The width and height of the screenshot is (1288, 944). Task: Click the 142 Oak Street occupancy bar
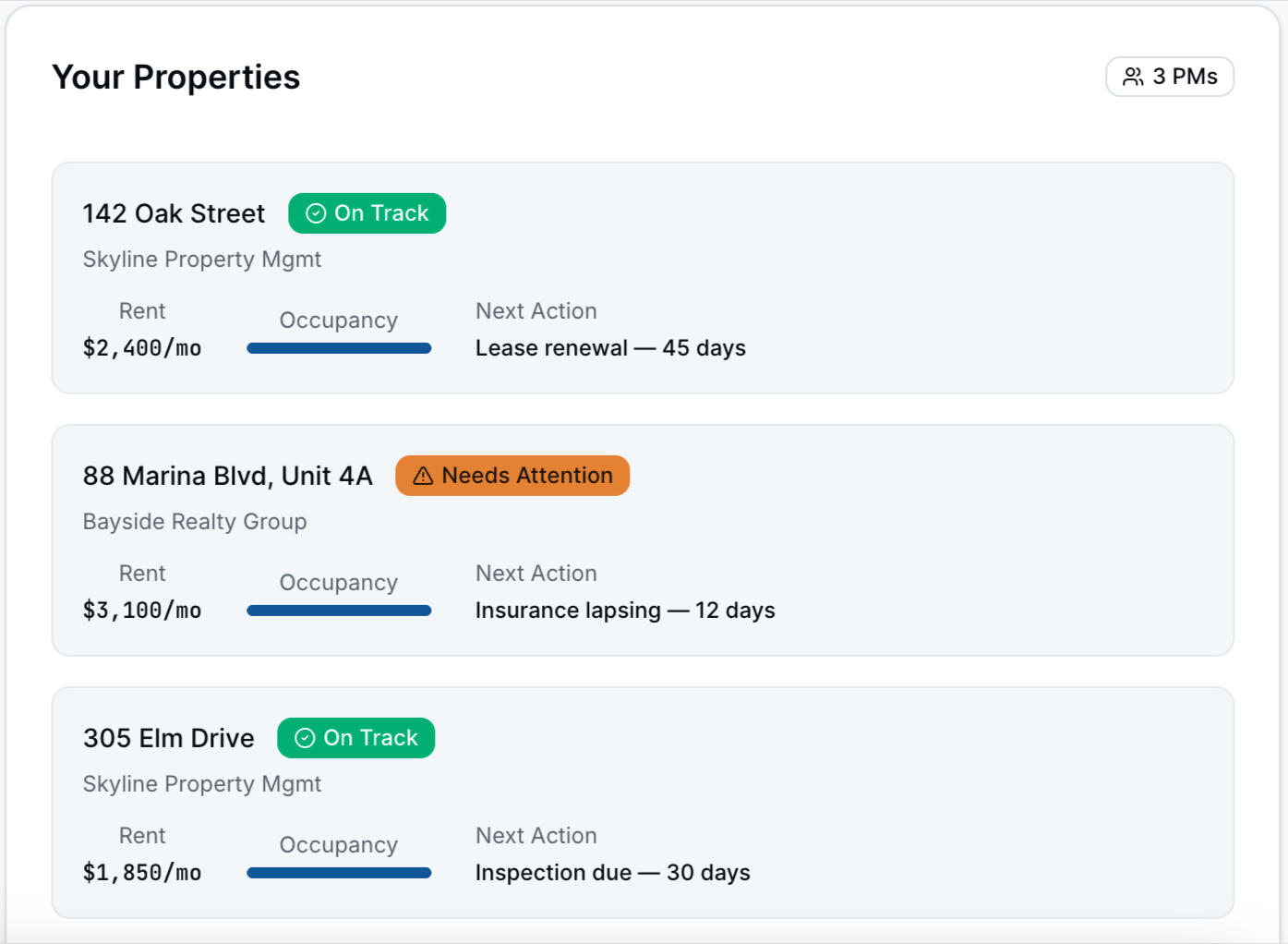point(339,348)
